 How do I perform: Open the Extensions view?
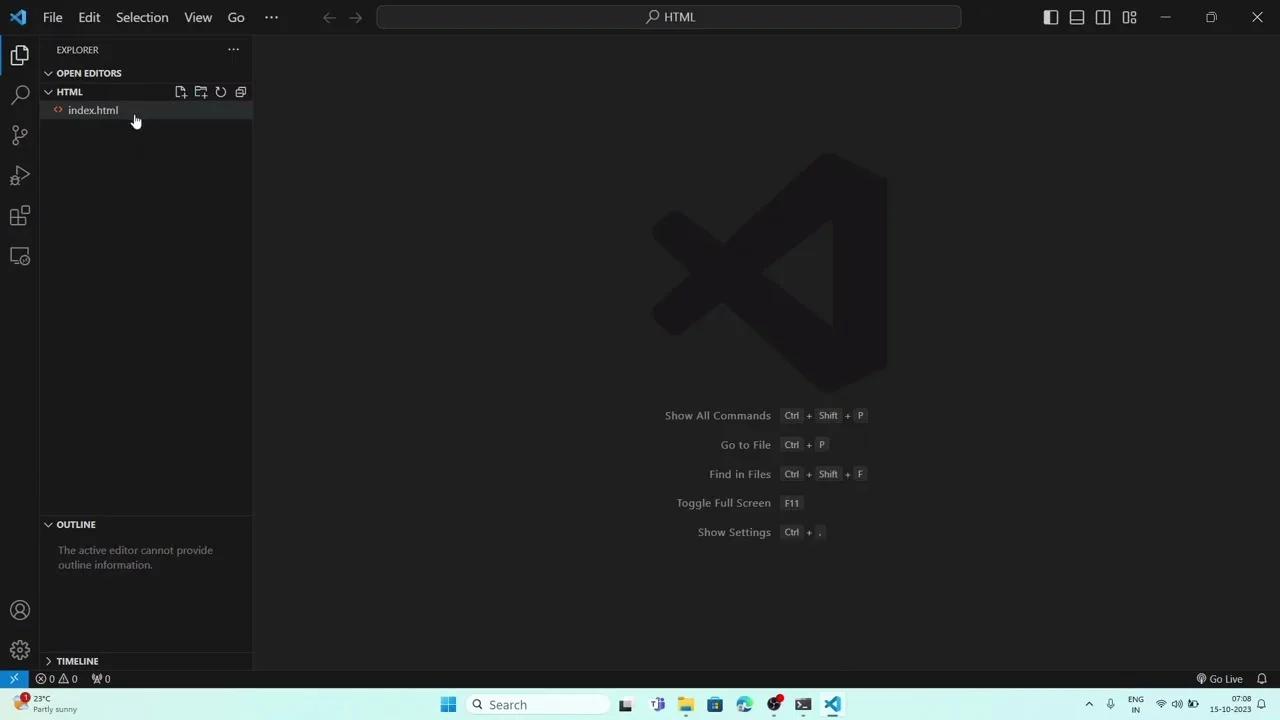pos(19,215)
